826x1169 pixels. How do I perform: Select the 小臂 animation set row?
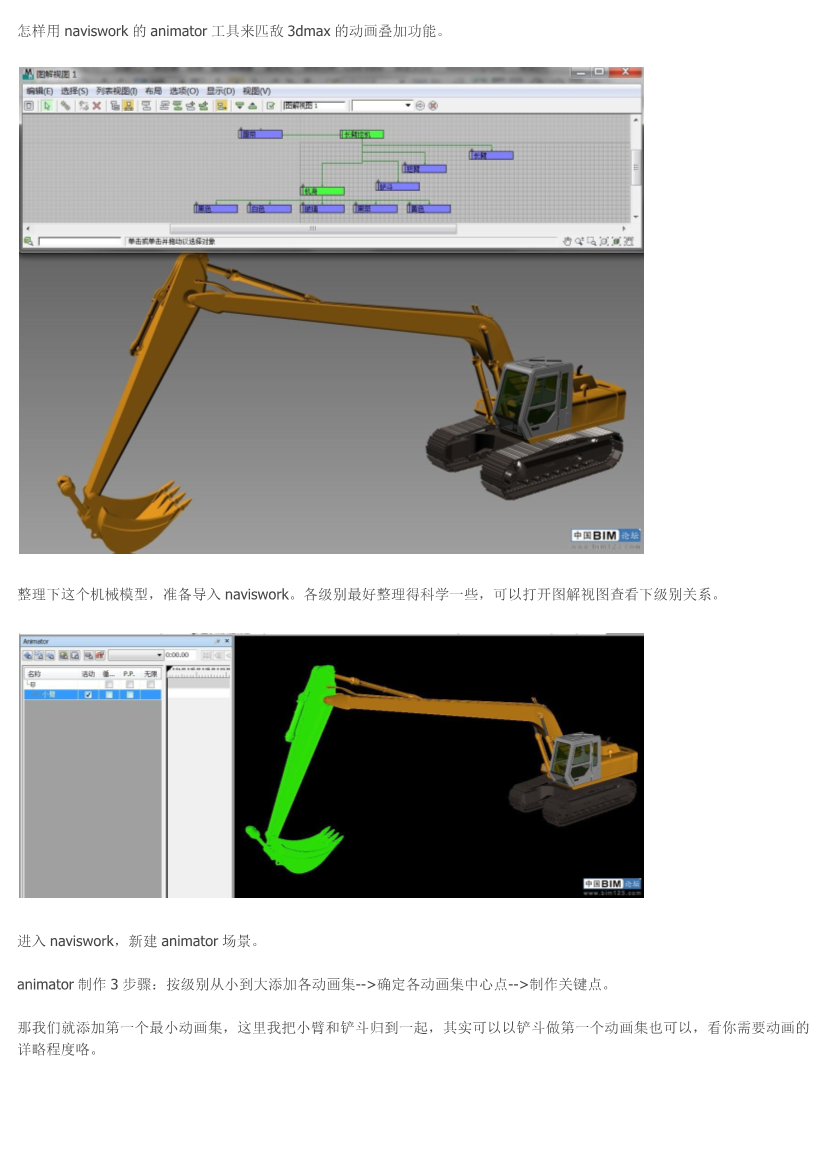tap(92, 695)
